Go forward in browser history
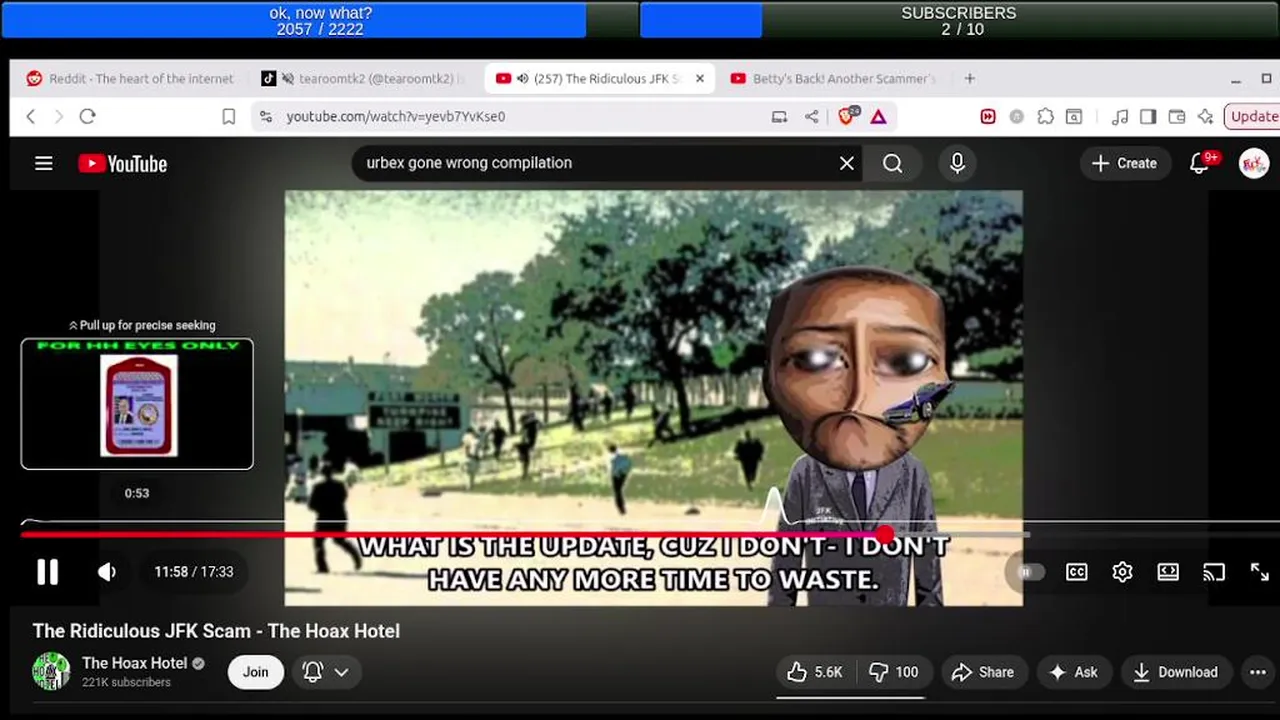 pos(58,117)
